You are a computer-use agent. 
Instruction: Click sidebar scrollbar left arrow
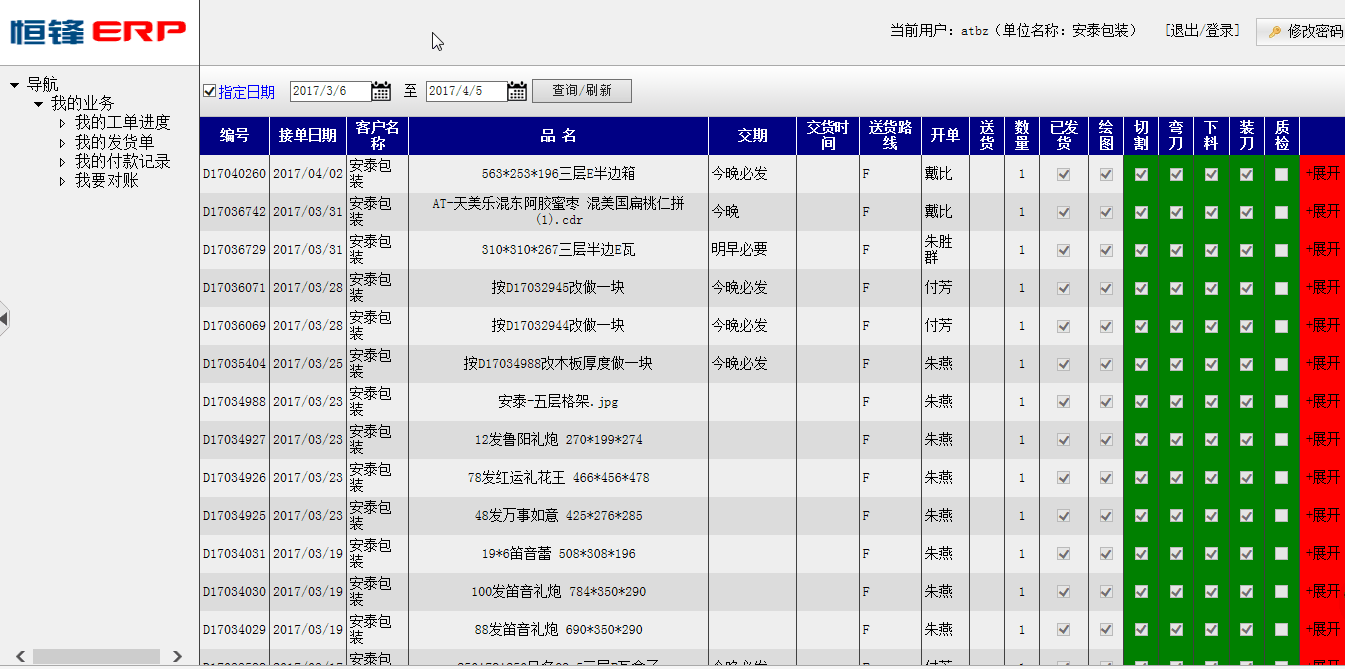(x=17, y=656)
